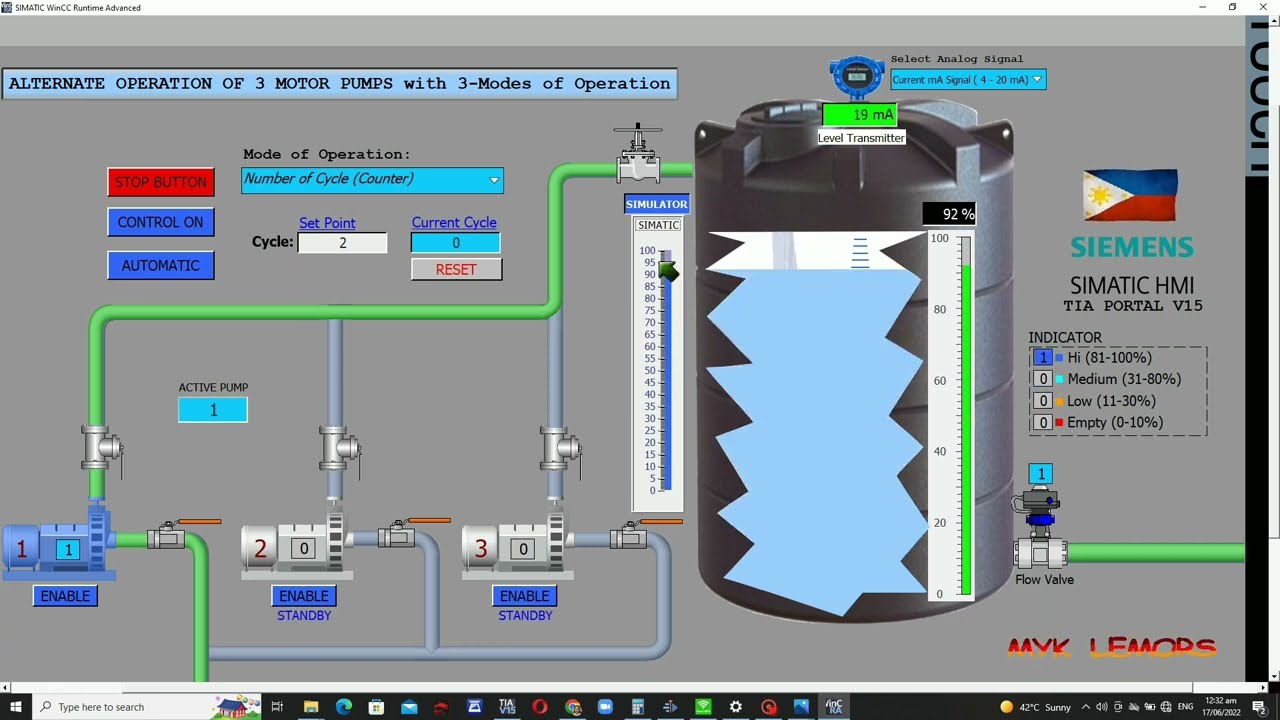Open Calculator from the taskbar
1280x720 pixels.
point(638,707)
